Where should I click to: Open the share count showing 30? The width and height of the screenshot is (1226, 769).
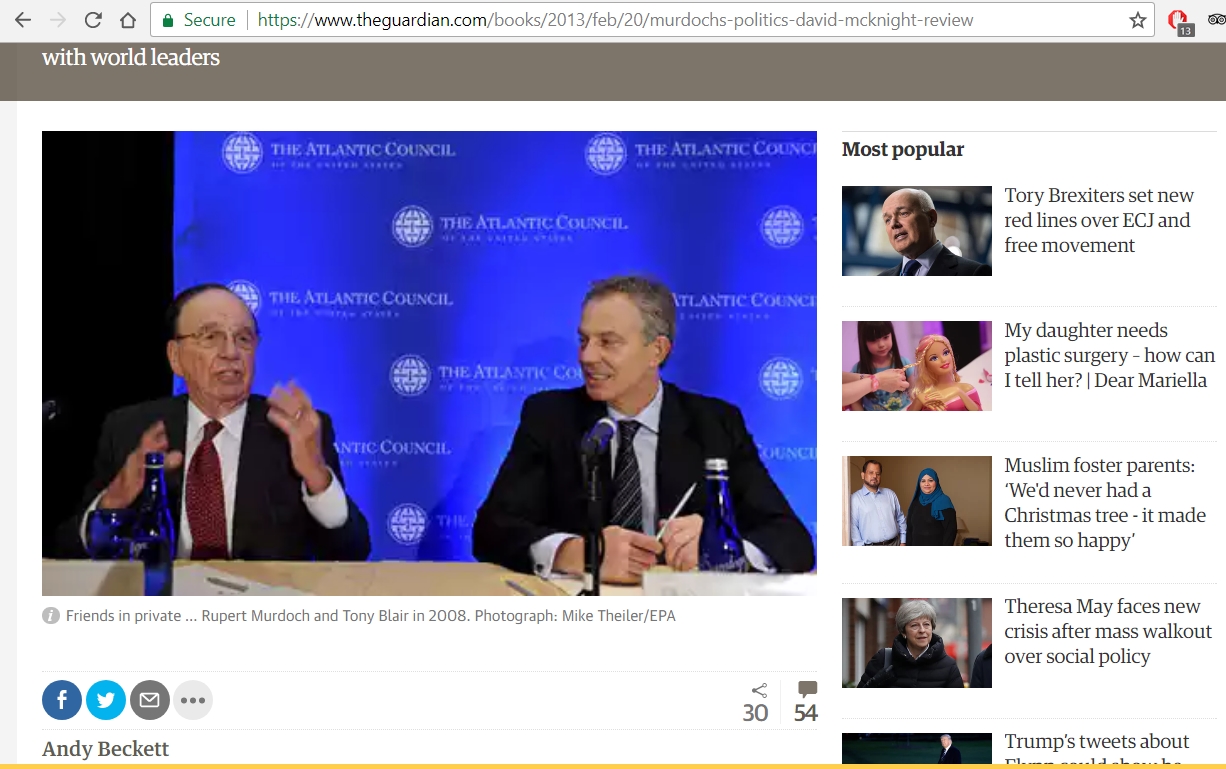[756, 703]
